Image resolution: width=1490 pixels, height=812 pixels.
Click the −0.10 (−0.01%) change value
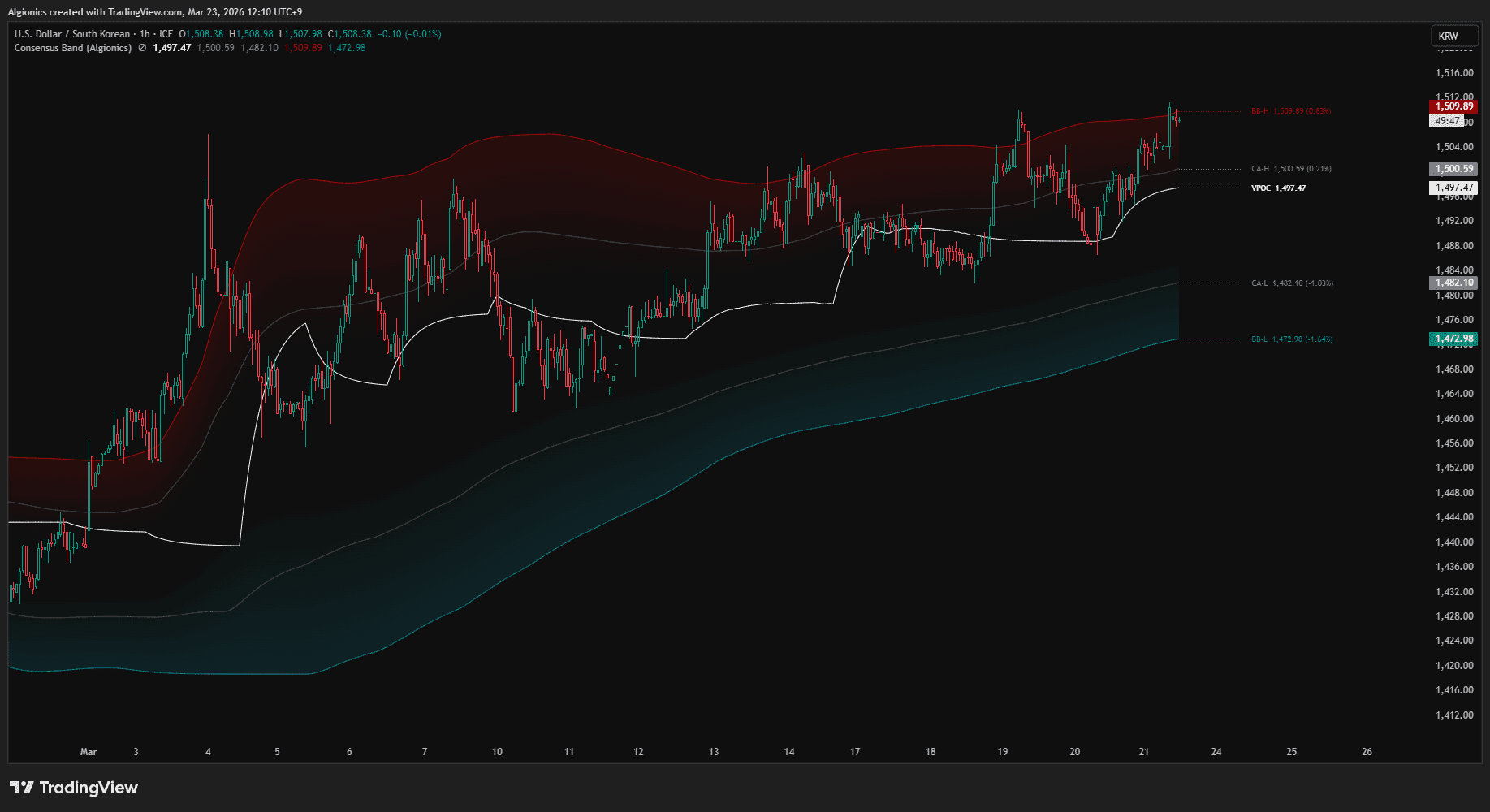click(409, 34)
